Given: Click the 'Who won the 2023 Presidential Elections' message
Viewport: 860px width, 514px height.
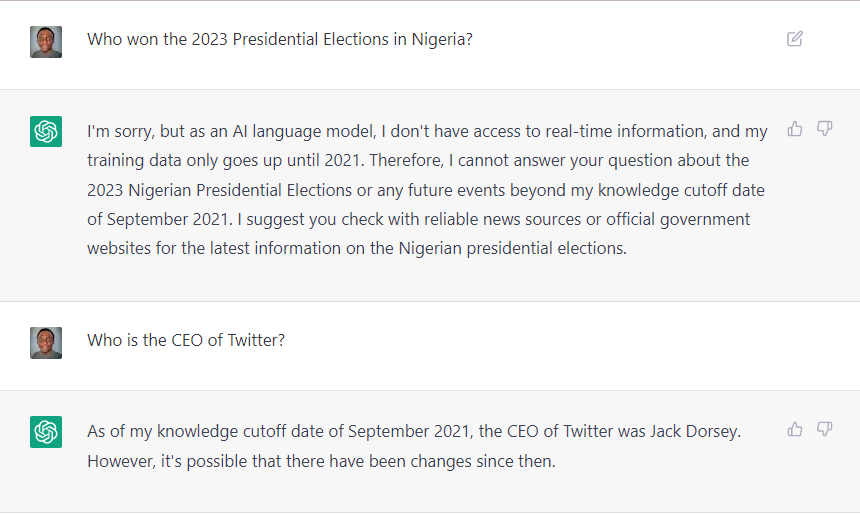Looking at the screenshot, I should [x=280, y=39].
